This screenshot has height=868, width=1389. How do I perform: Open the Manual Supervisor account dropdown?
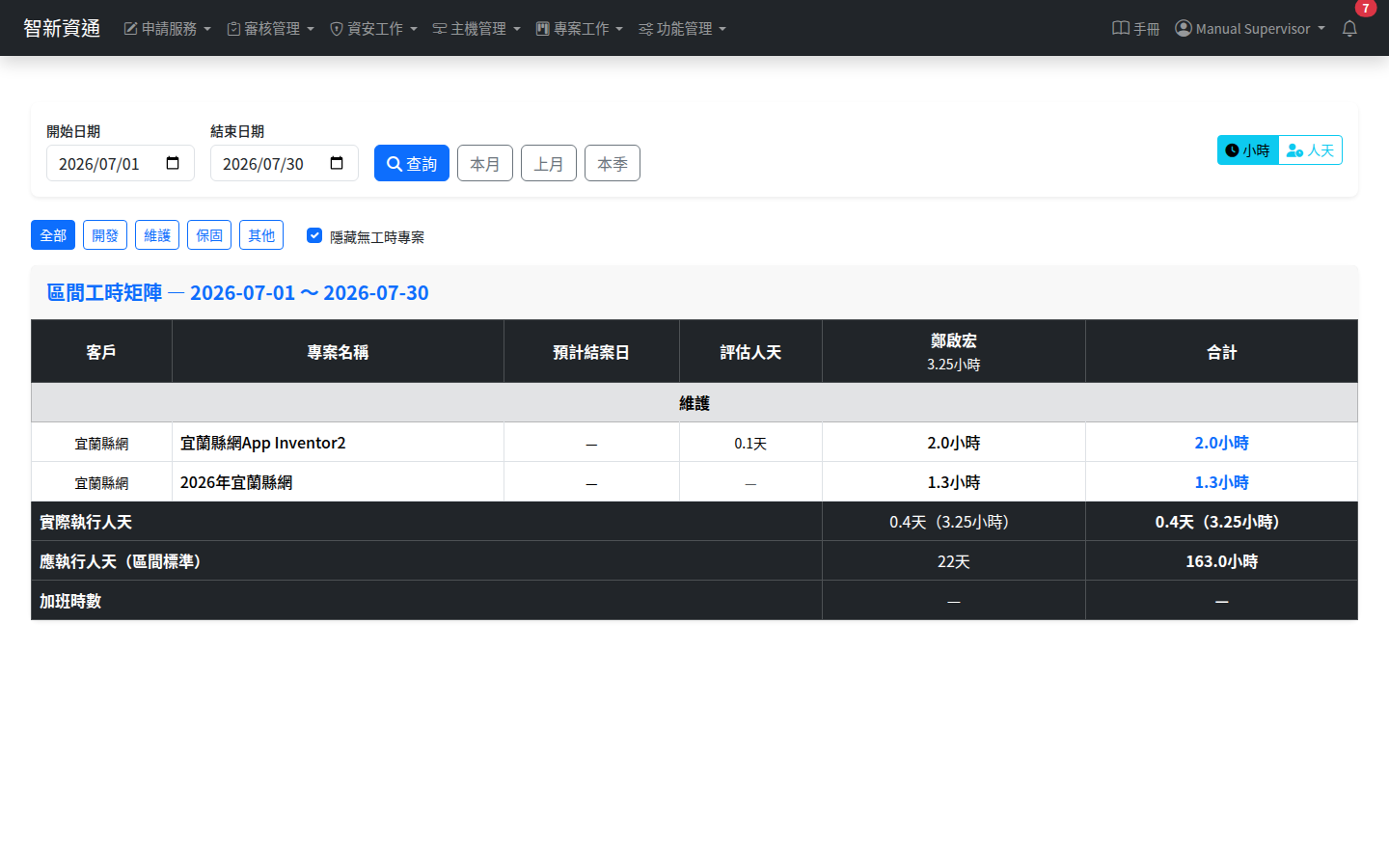point(1250,29)
